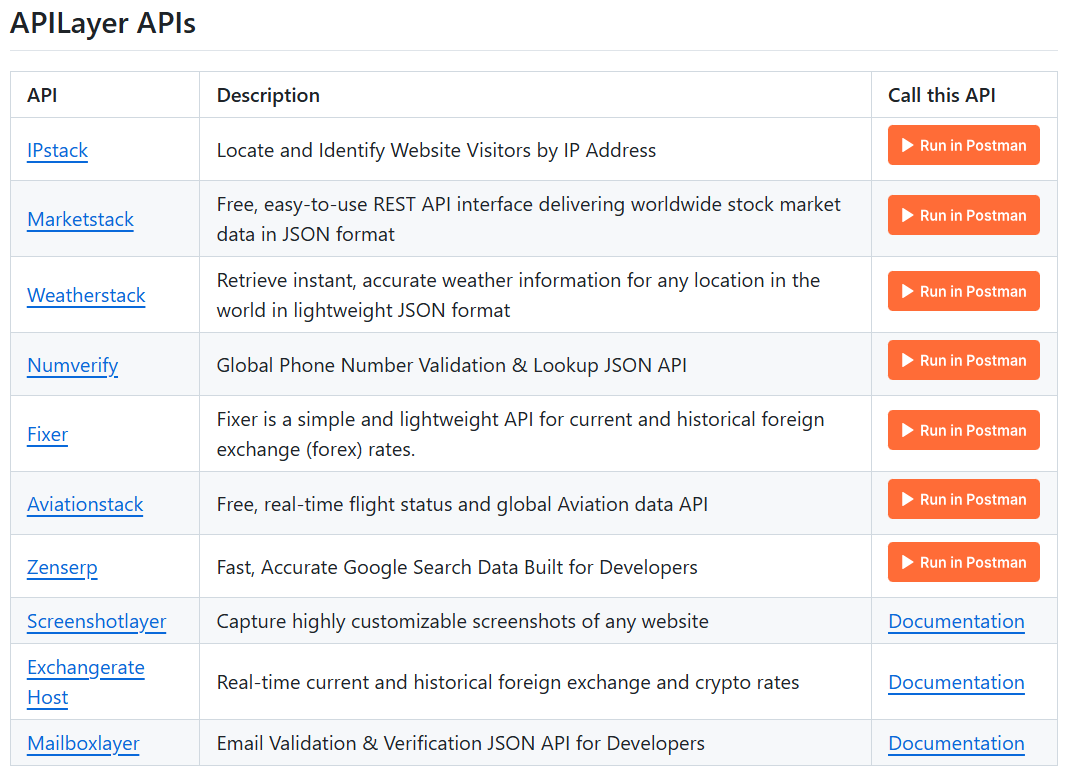Viewport: 1070px width, 784px height.
Task: Open the Weatherstack API link
Action: click(86, 296)
